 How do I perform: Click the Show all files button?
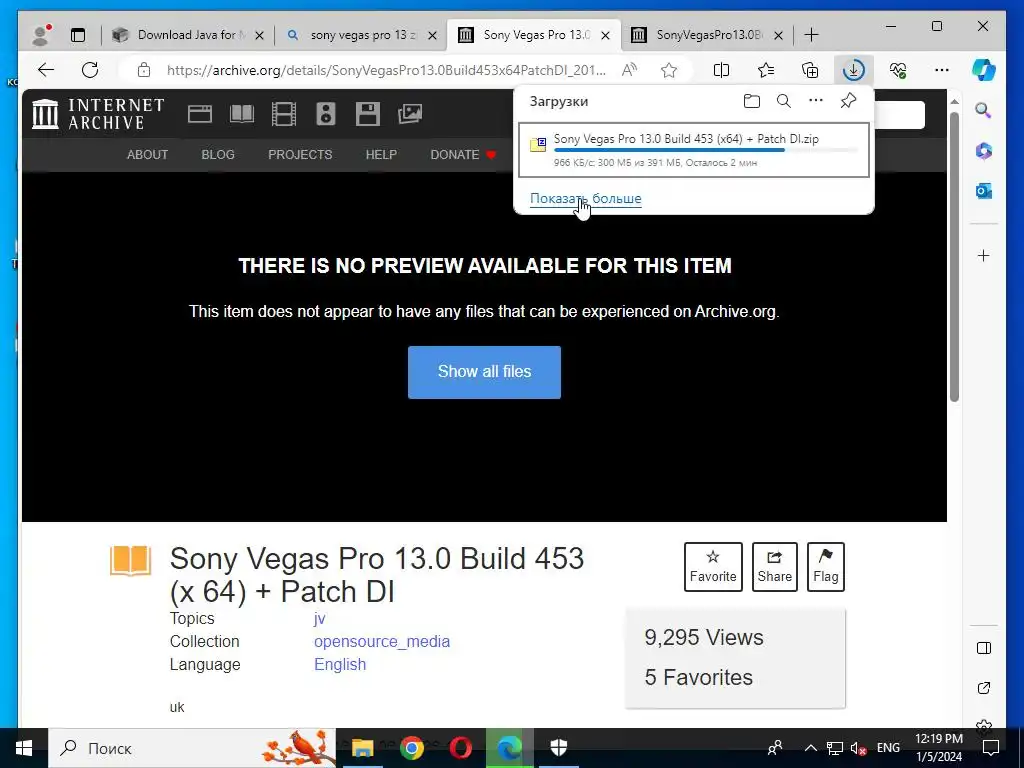(485, 372)
